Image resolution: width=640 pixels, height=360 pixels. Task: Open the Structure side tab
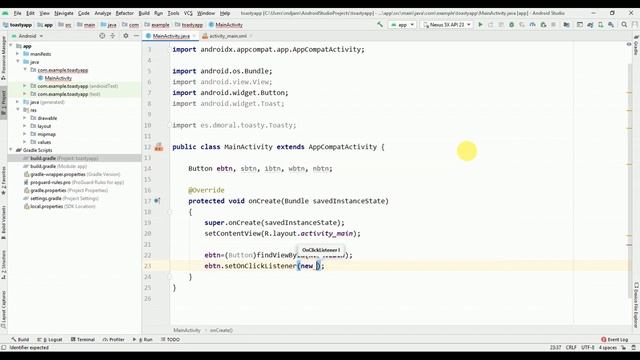(x=4, y=264)
